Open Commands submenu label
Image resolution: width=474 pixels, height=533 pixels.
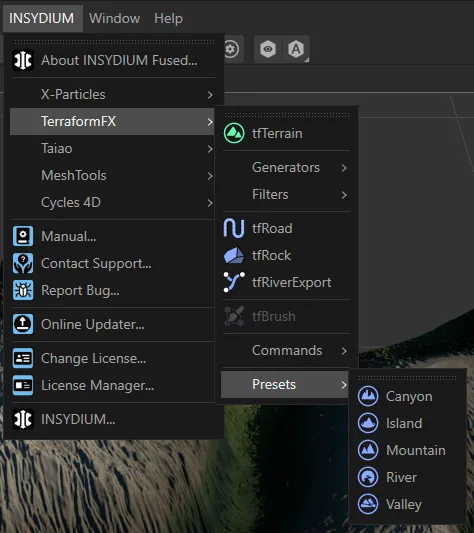click(x=287, y=350)
